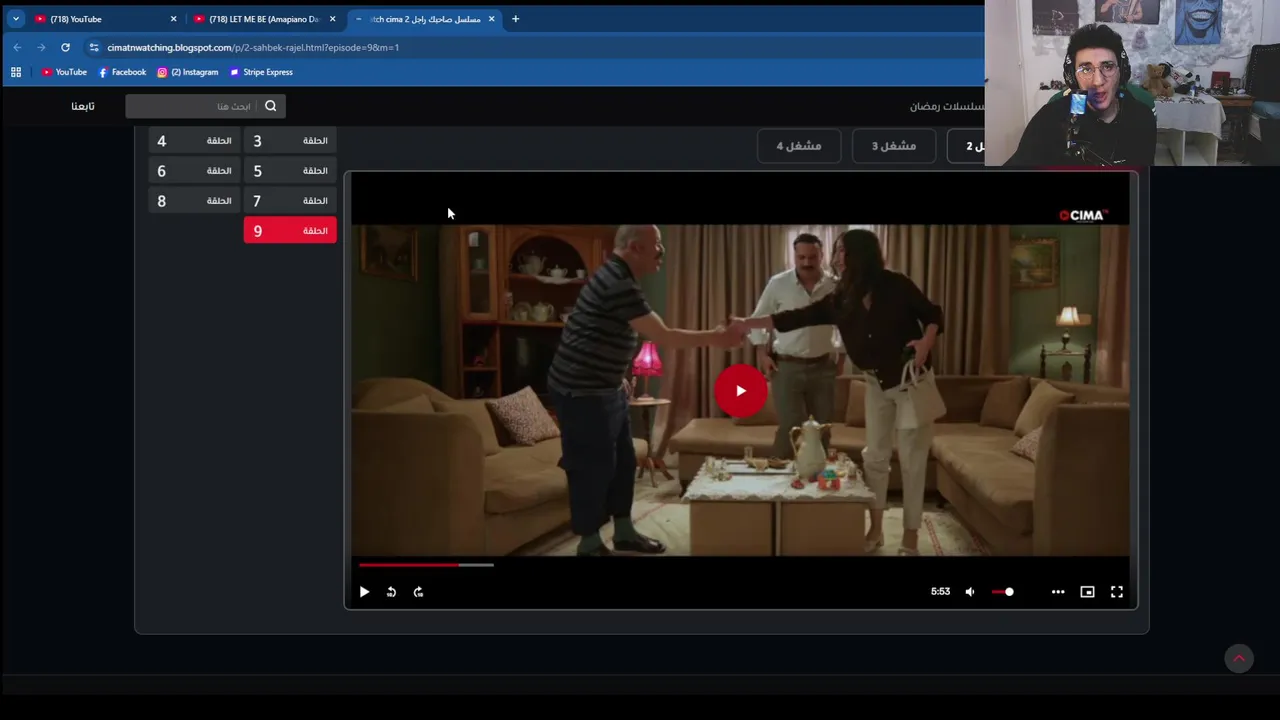The width and height of the screenshot is (1280, 720).
Task: Go back with the browser back arrow
Action: (x=17, y=47)
